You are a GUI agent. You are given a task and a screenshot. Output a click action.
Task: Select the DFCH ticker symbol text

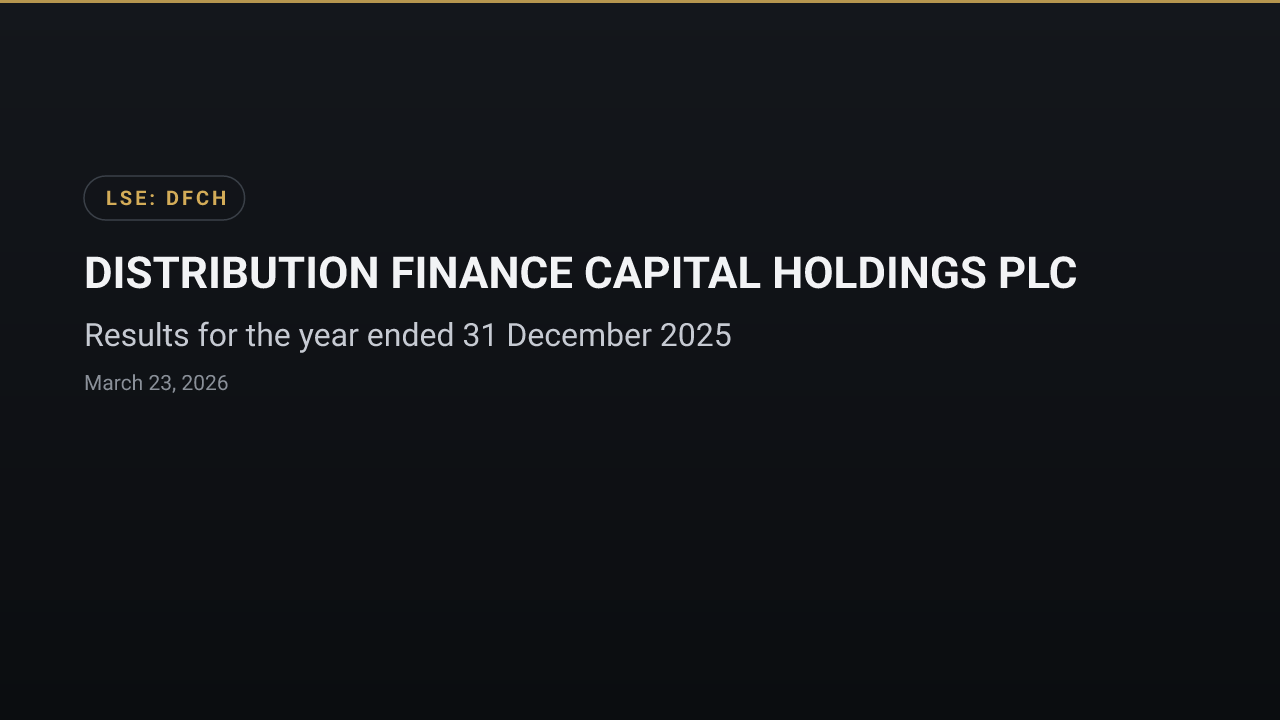point(197,198)
